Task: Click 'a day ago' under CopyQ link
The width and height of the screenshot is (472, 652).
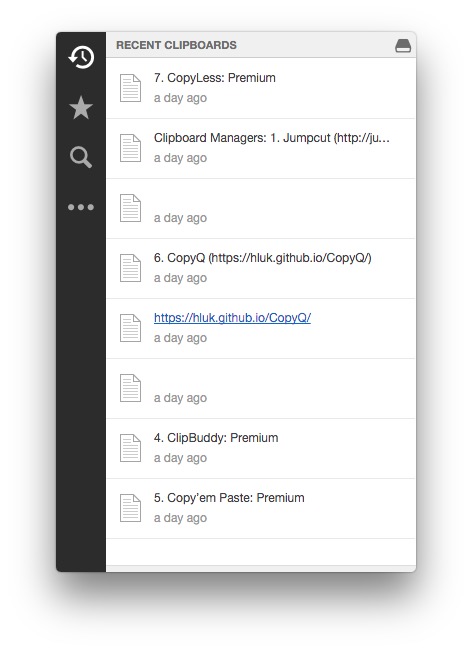Action: click(180, 338)
